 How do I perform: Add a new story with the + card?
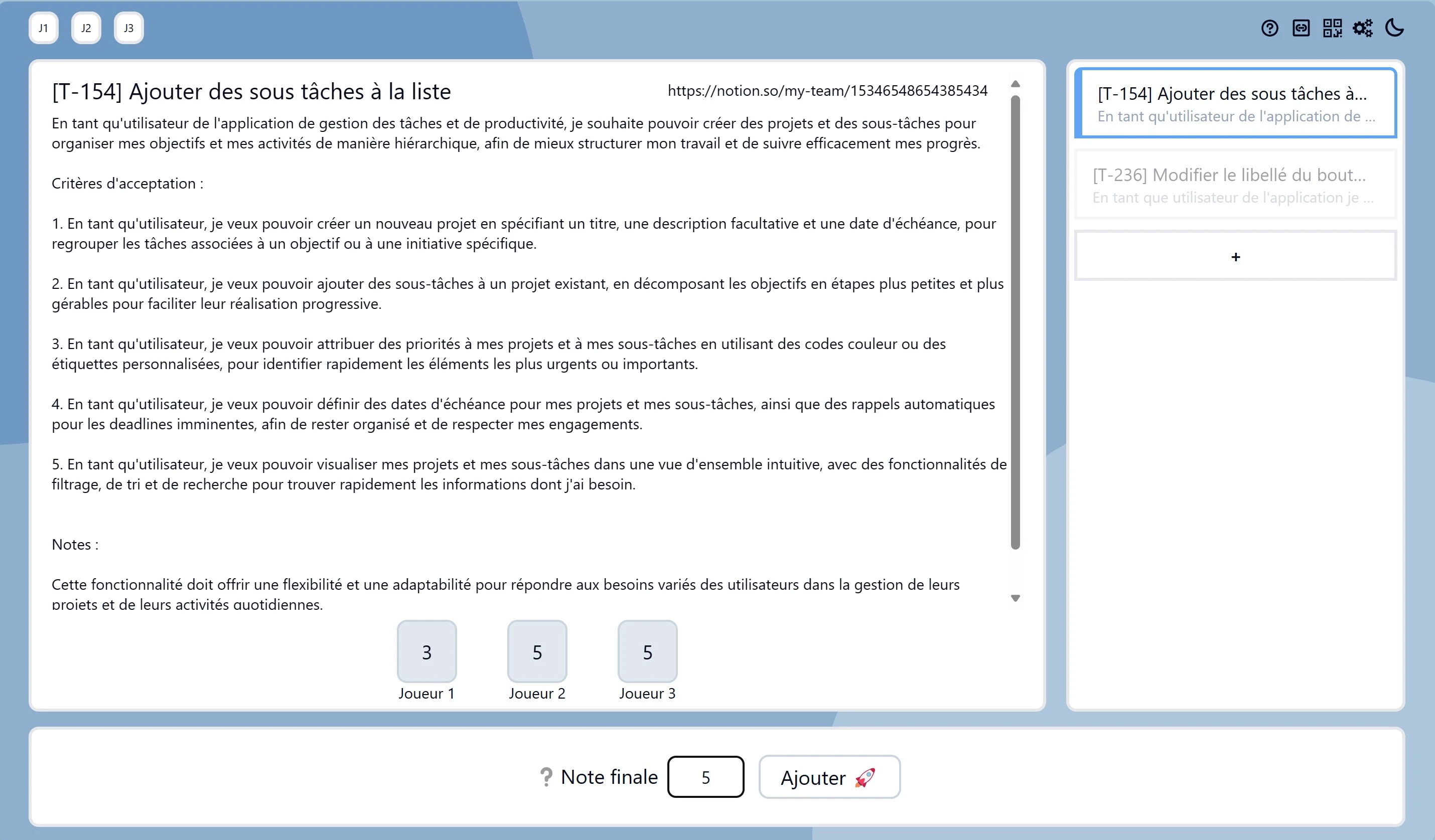(1235, 256)
